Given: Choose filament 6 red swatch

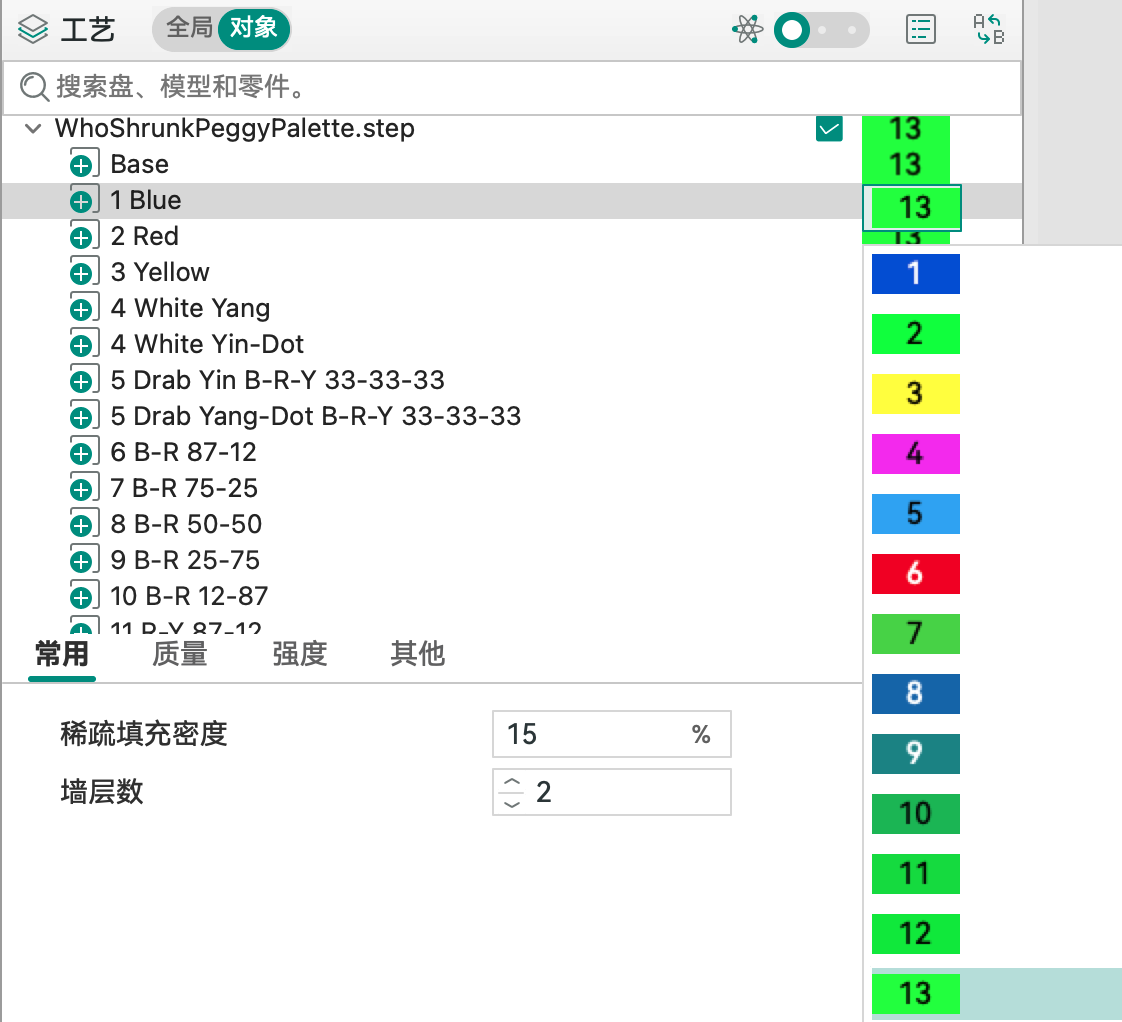Looking at the screenshot, I should pos(915,574).
